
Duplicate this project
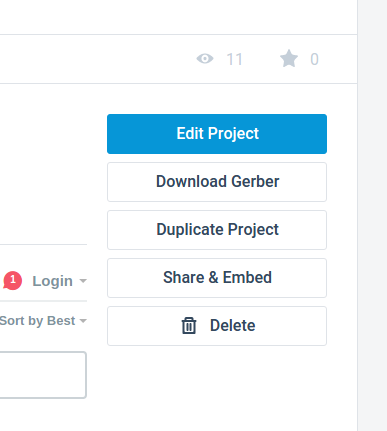click(217, 230)
